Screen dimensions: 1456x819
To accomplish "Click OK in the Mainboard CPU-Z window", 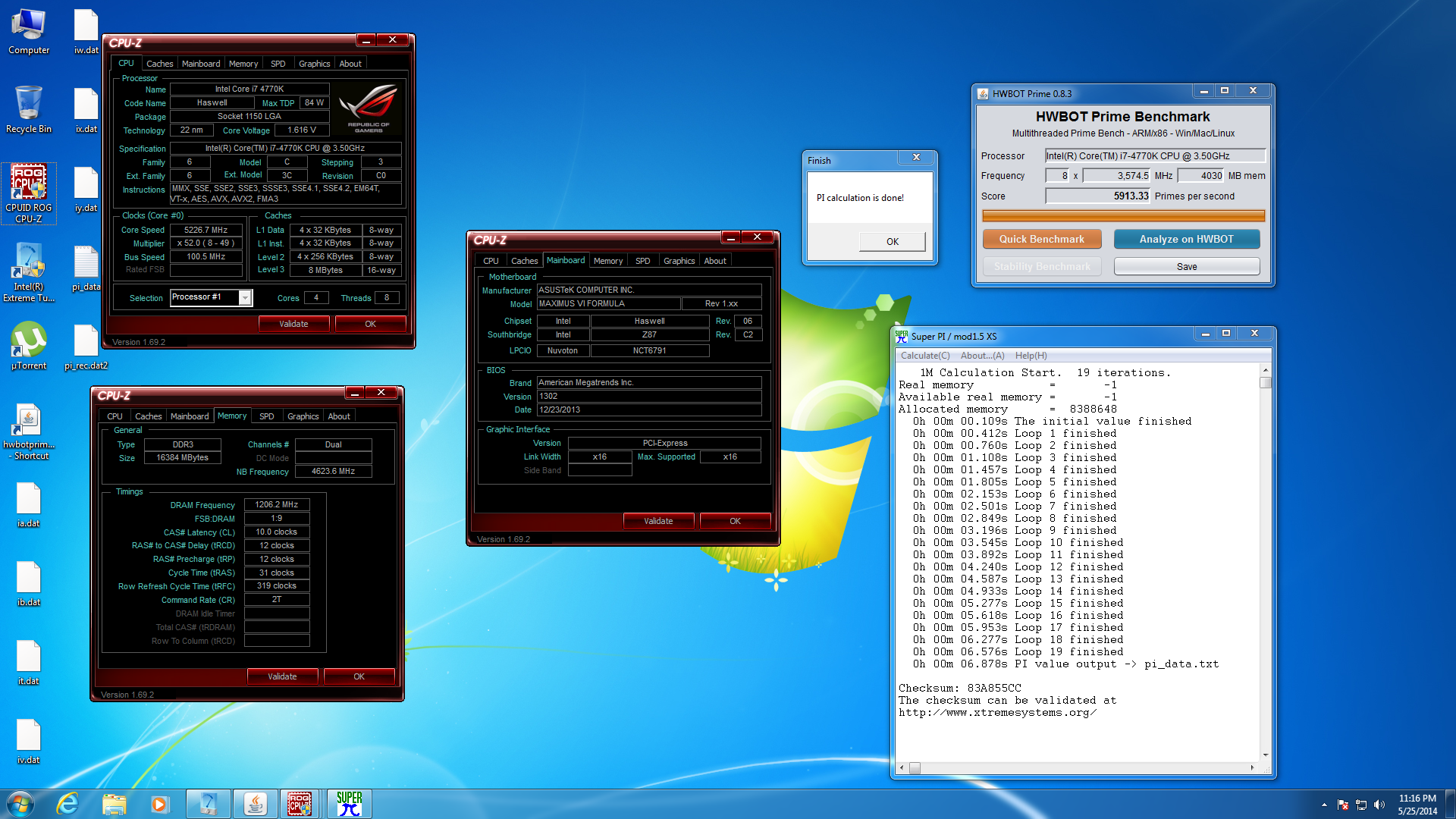I will click(x=735, y=521).
